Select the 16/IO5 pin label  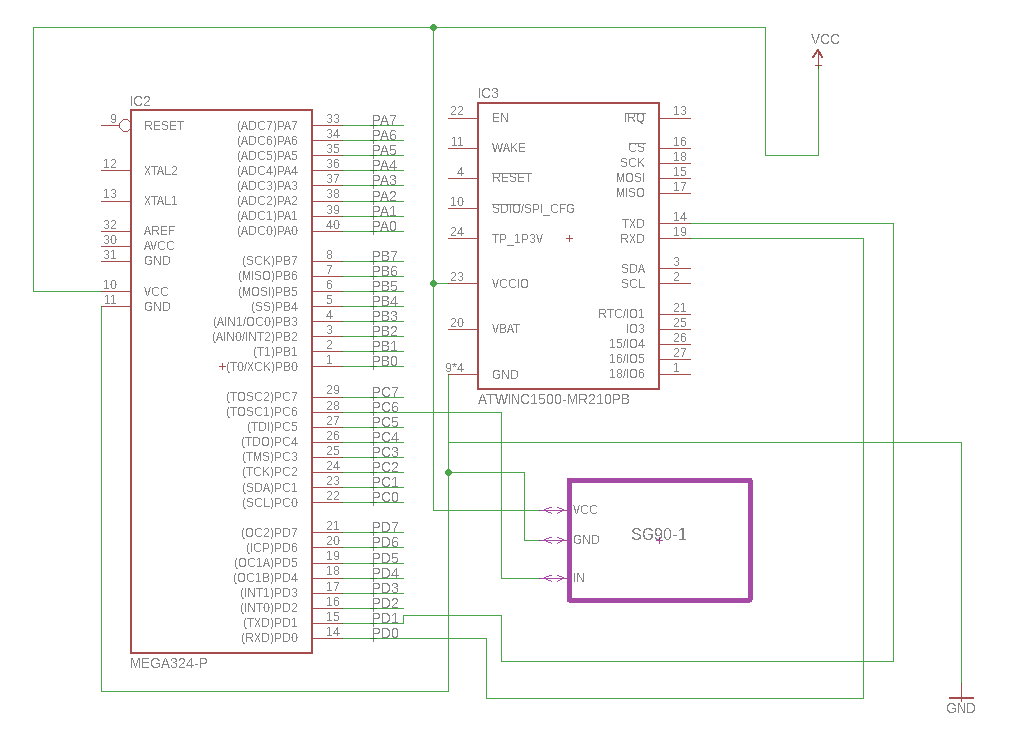click(x=627, y=359)
